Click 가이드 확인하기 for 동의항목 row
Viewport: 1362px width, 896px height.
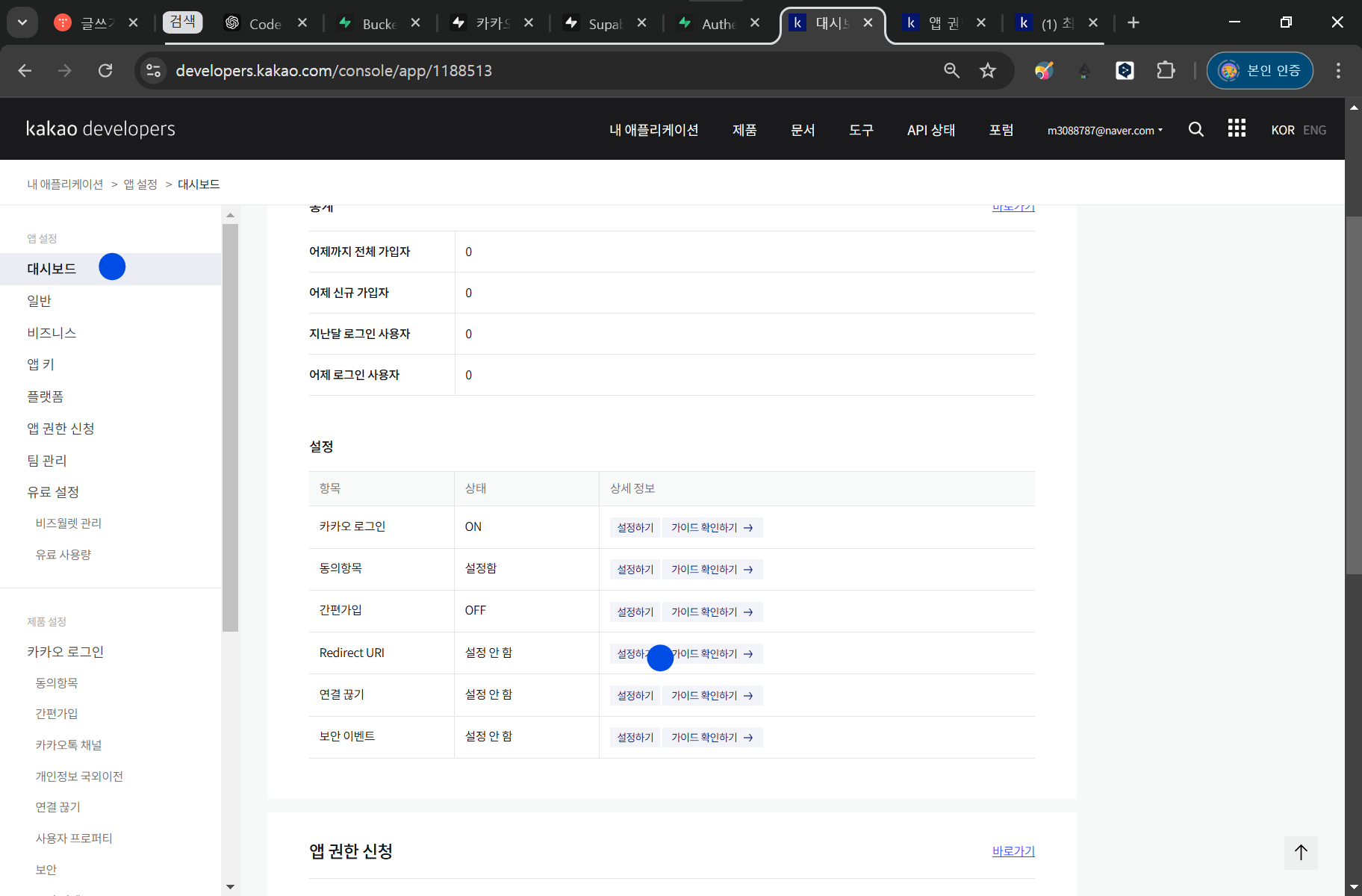tap(712, 569)
